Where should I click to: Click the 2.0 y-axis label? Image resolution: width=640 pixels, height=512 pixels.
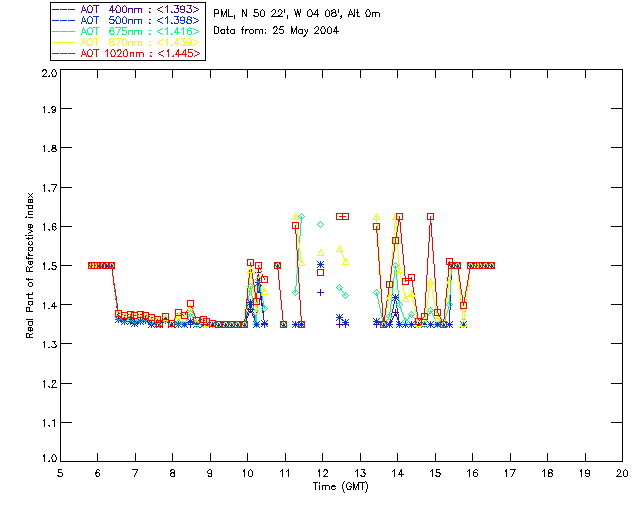click(49, 73)
